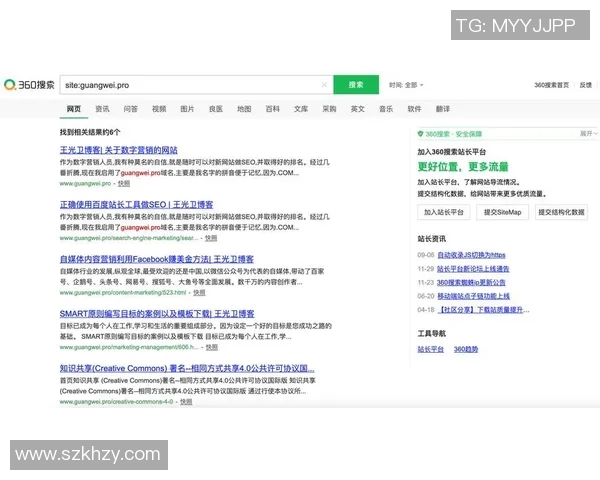Click the 360搜索 logo
Screen dimensions: 600x480
pyautogui.click(x=29, y=85)
